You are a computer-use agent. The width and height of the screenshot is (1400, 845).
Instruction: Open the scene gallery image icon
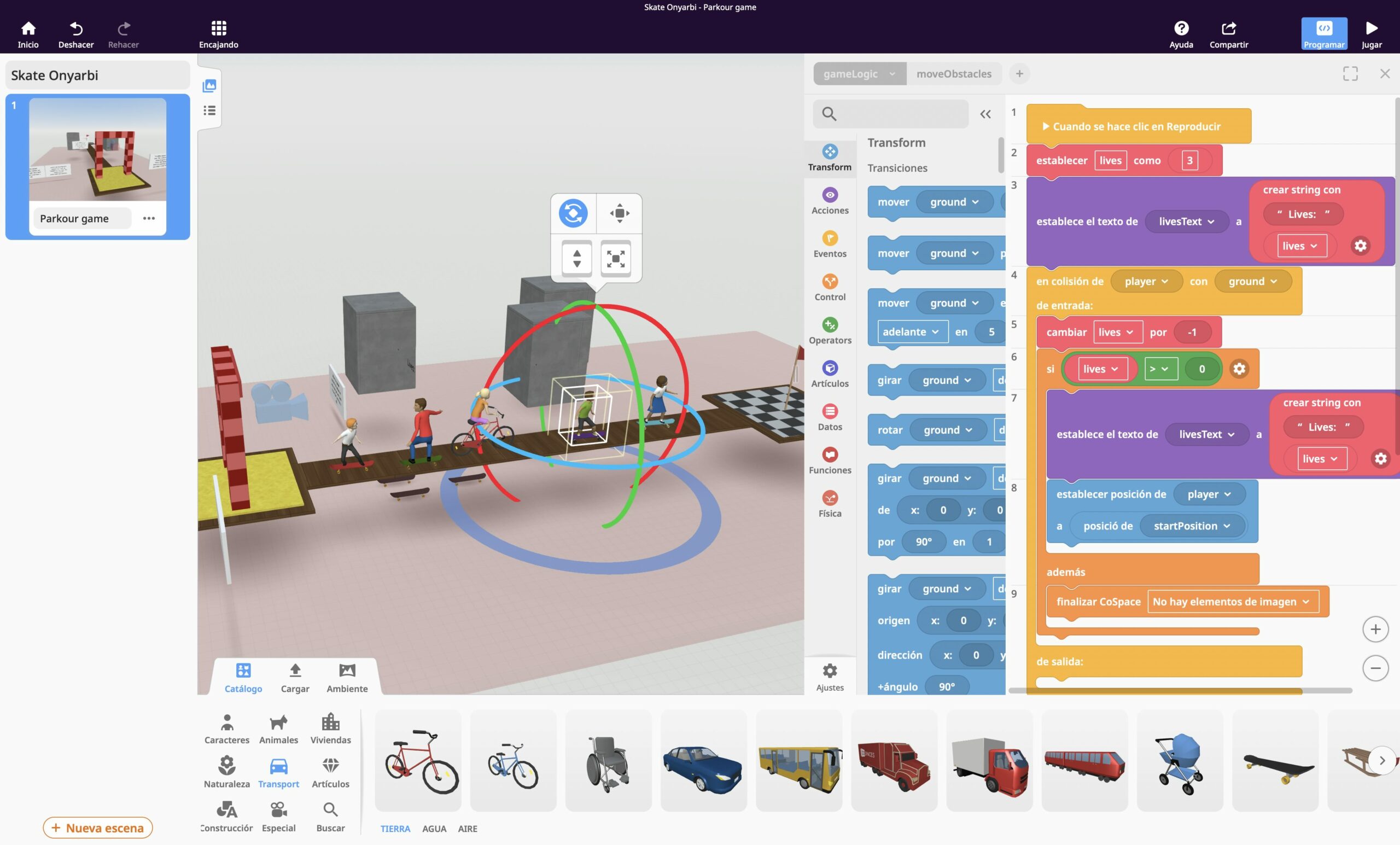click(x=209, y=86)
